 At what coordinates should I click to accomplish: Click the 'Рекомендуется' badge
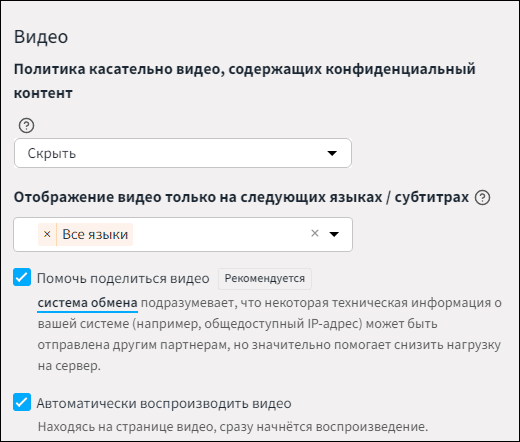[x=265, y=279]
